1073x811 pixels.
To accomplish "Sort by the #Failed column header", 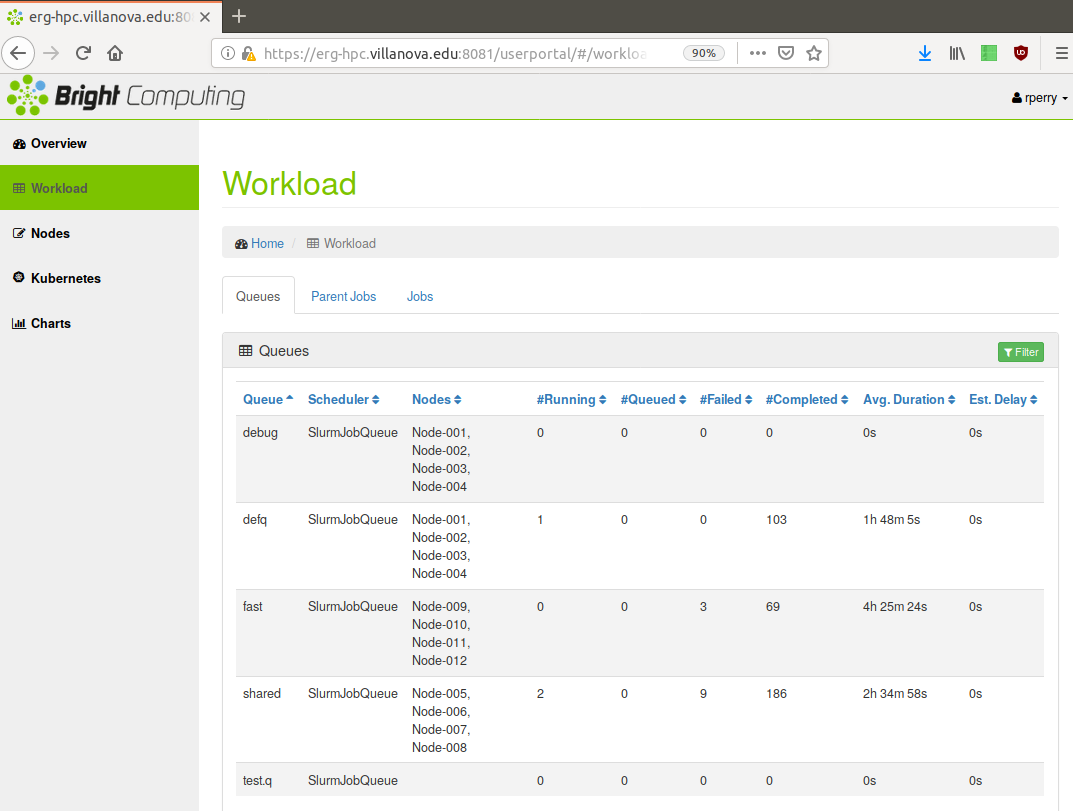I will (725, 399).
